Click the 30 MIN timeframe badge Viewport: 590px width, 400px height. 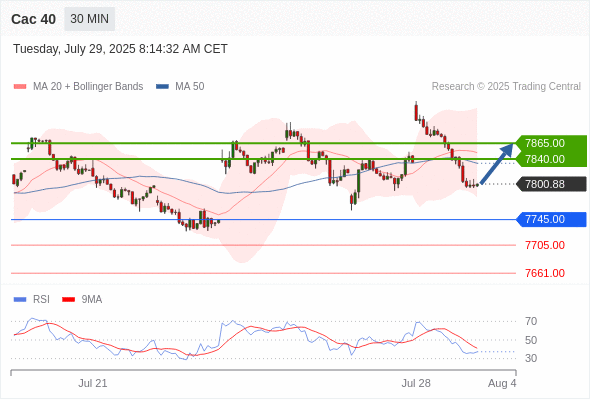(x=90, y=19)
